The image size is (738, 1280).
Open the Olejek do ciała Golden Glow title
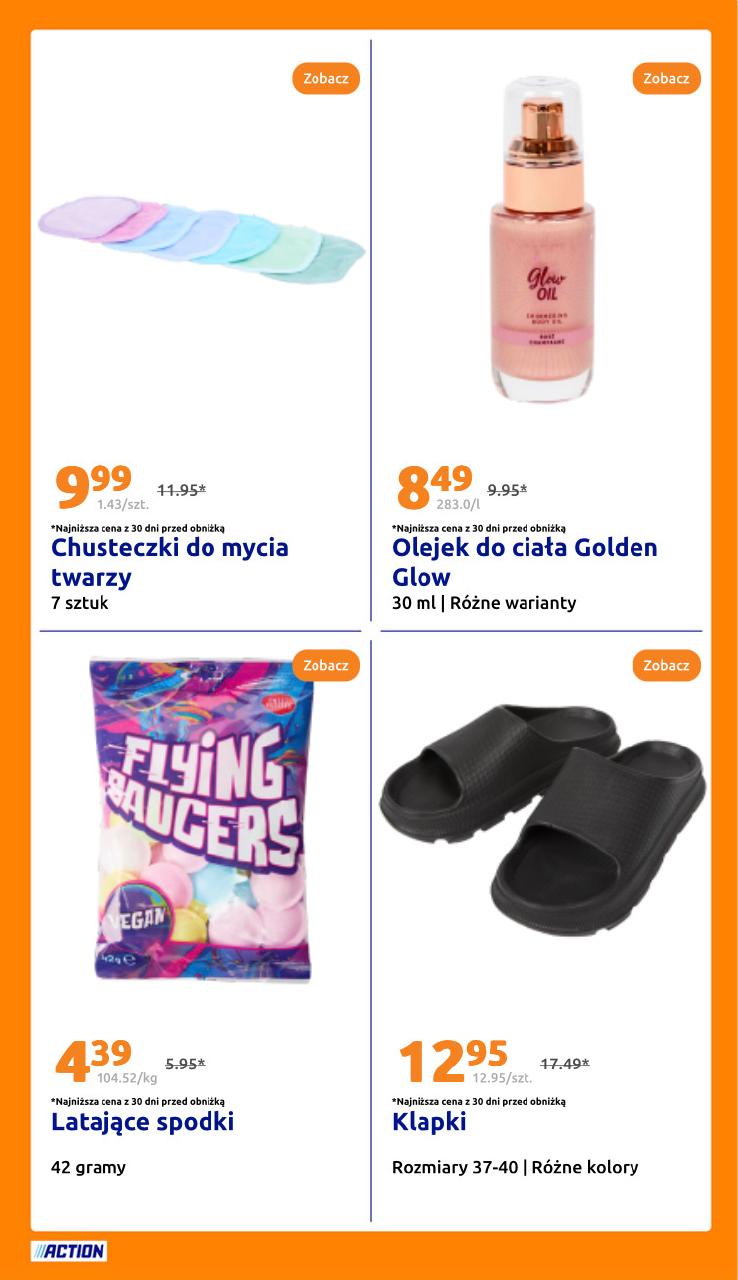[x=525, y=562]
